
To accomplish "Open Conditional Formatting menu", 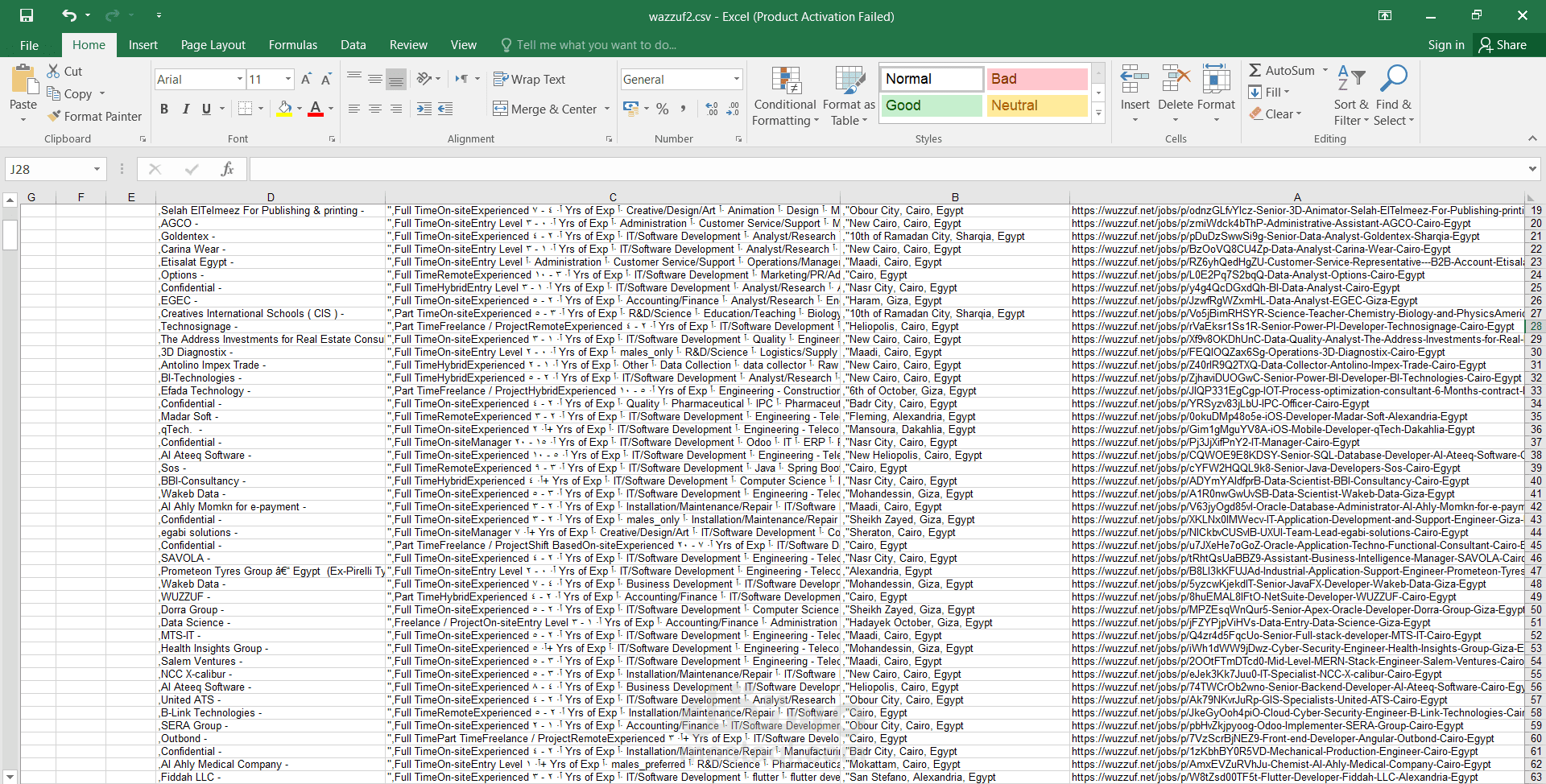I will click(785, 96).
